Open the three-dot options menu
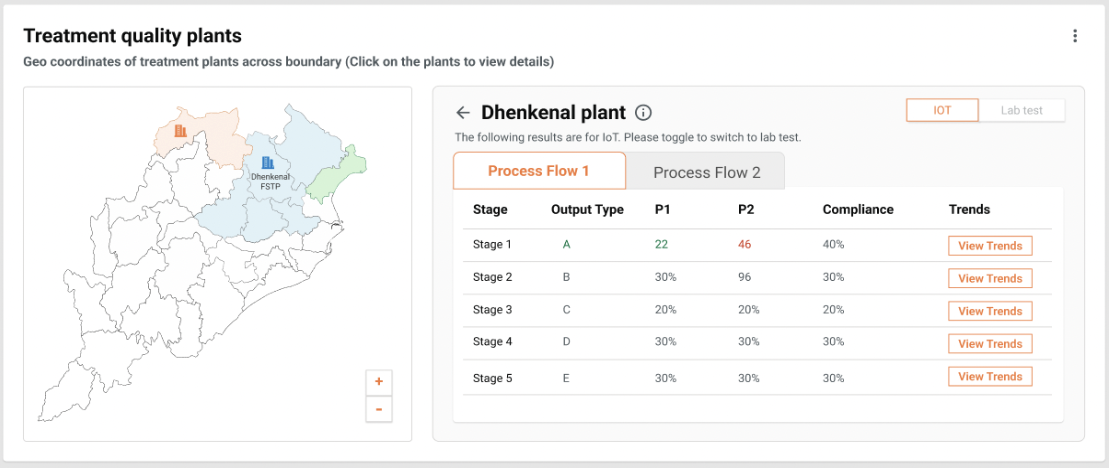Screen dimensions: 1112x470 pyautogui.click(x=1075, y=36)
